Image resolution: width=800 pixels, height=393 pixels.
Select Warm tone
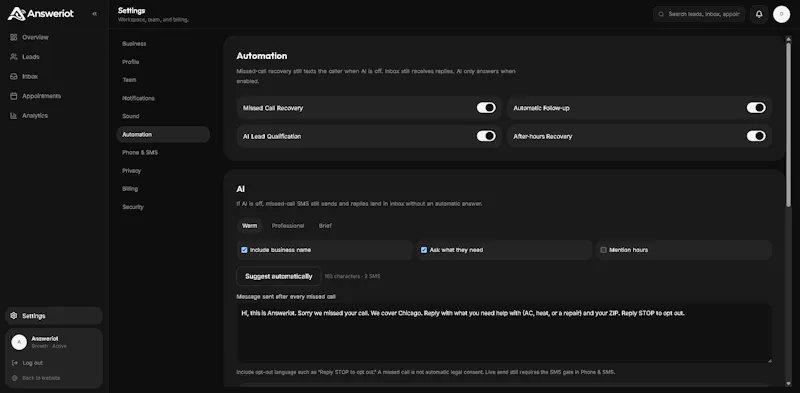click(x=249, y=226)
